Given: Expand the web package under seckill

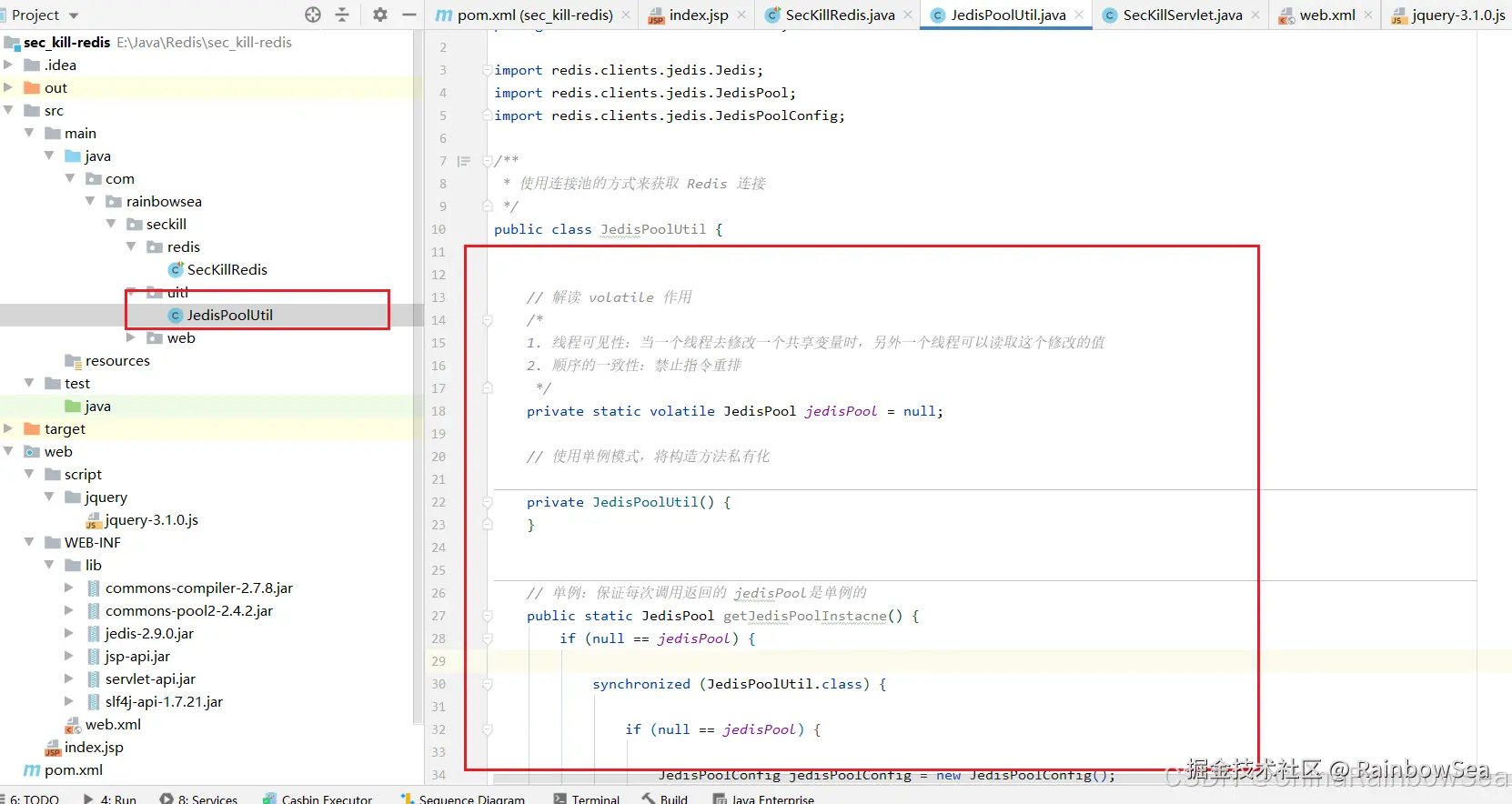Looking at the screenshot, I should pos(131,337).
